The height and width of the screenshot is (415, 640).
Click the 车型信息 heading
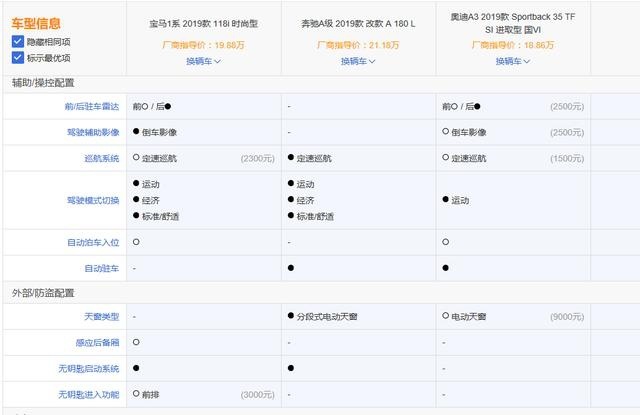(36, 23)
